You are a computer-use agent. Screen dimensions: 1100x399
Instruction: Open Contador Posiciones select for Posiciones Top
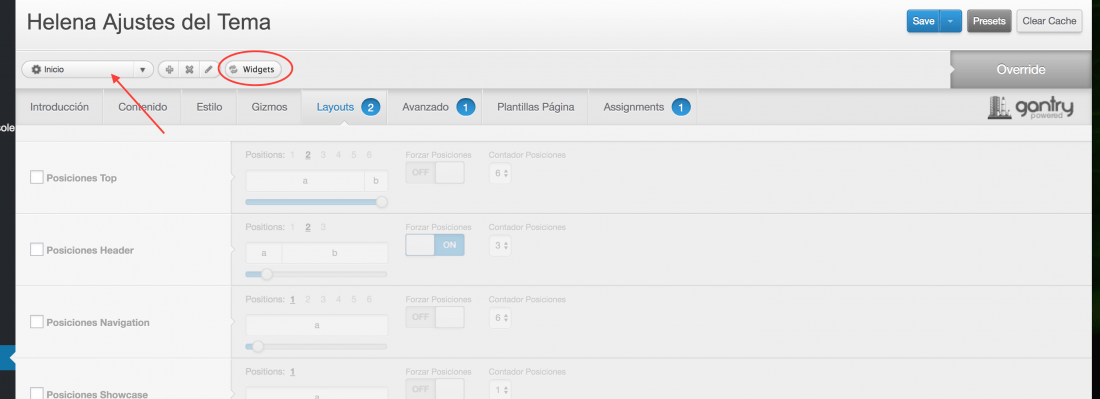click(x=500, y=173)
